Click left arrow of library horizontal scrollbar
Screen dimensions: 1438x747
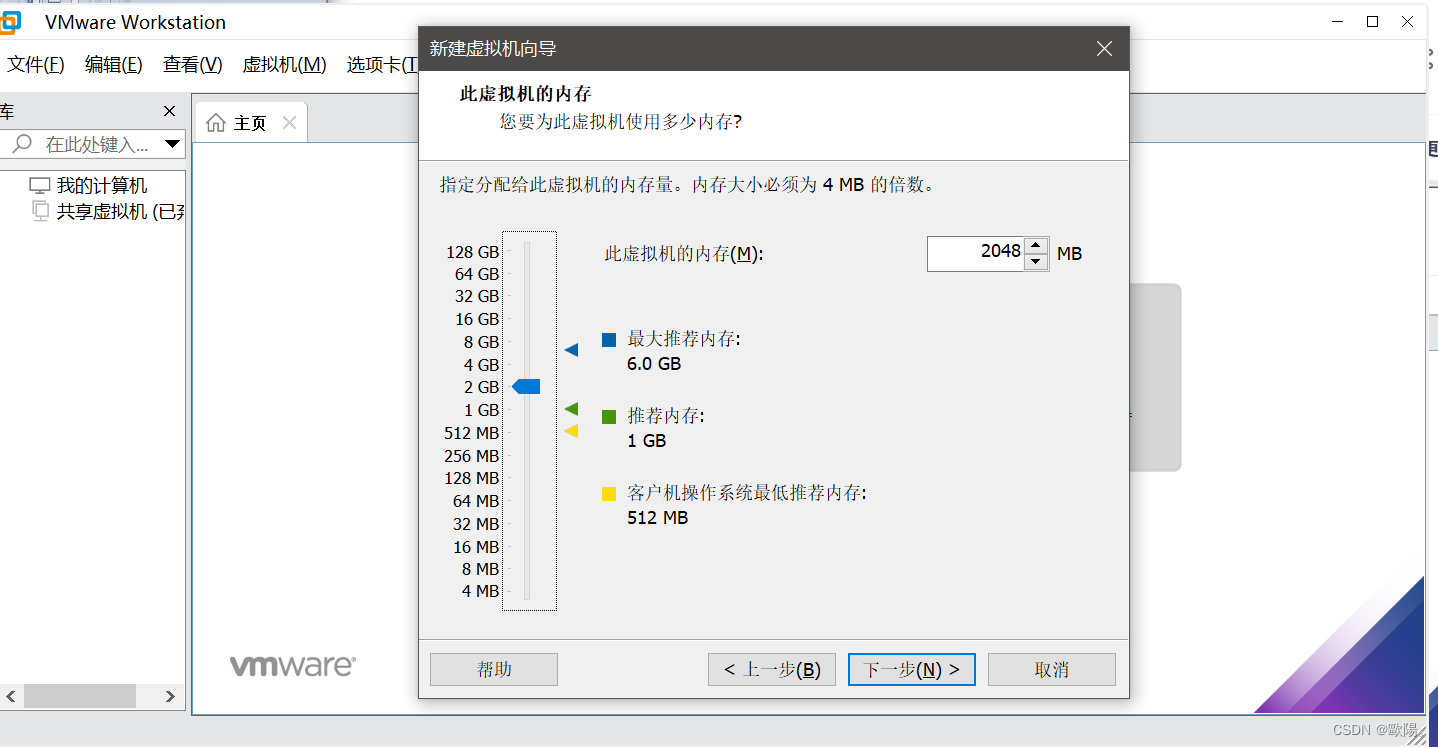(x=10, y=696)
